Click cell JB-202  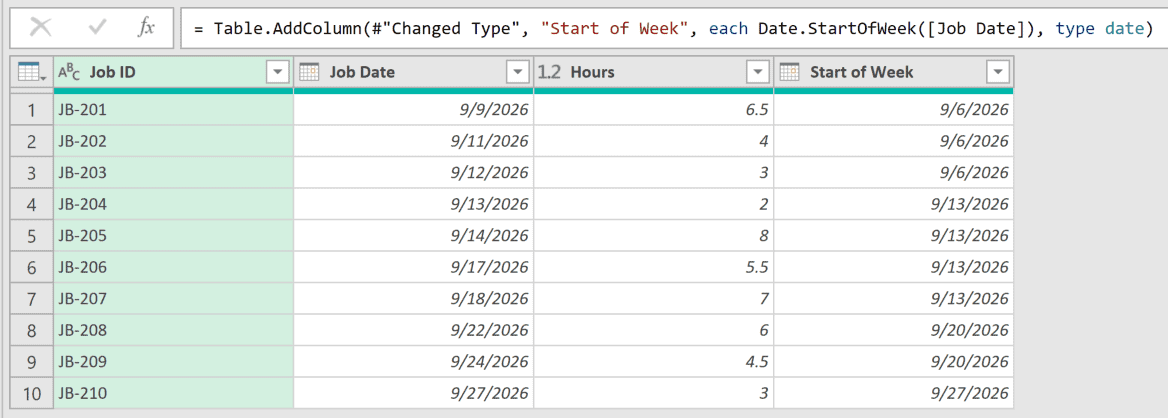pyautogui.click(x=174, y=142)
